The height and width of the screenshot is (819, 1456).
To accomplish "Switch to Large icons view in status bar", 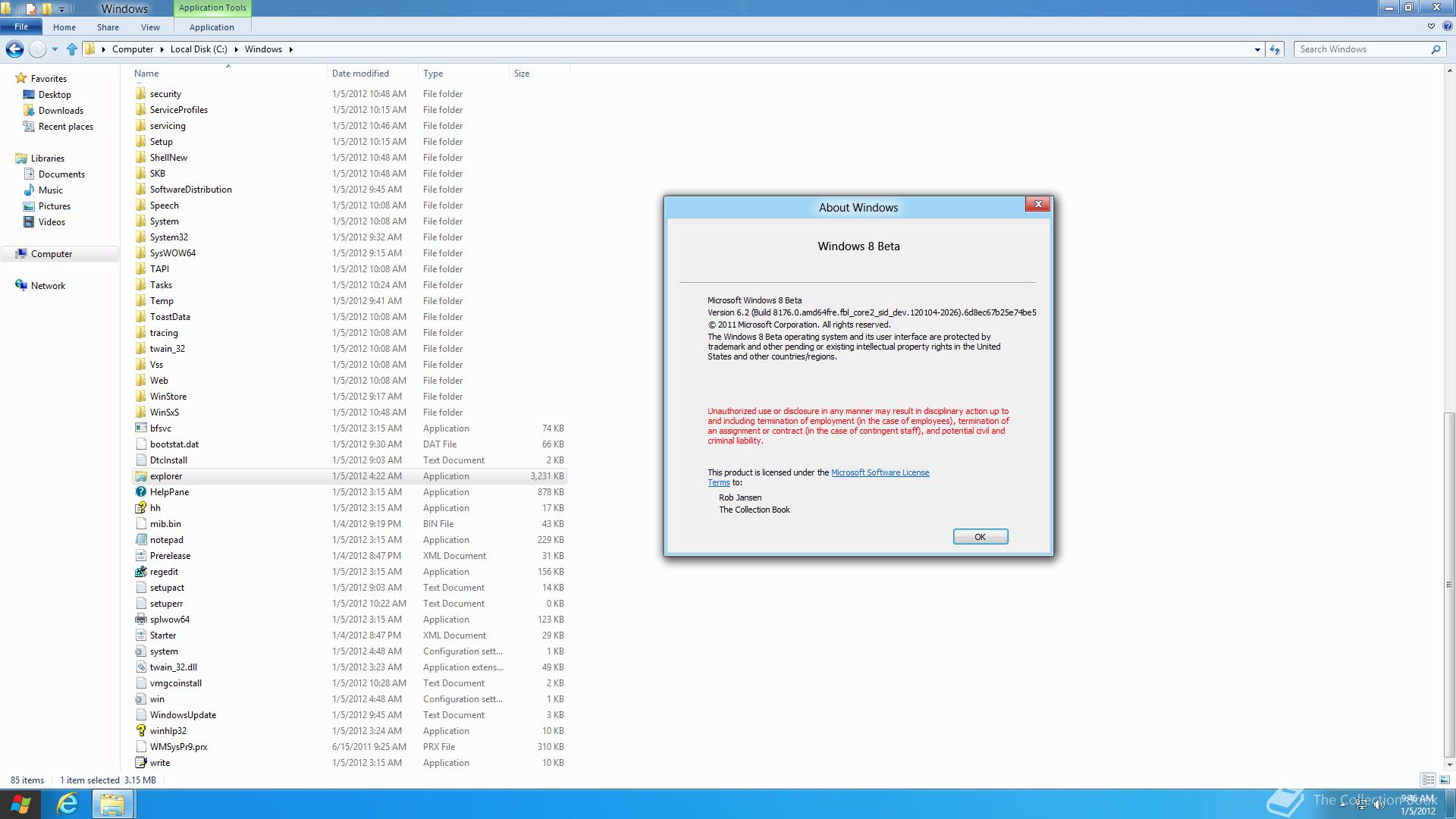I will (1444, 780).
